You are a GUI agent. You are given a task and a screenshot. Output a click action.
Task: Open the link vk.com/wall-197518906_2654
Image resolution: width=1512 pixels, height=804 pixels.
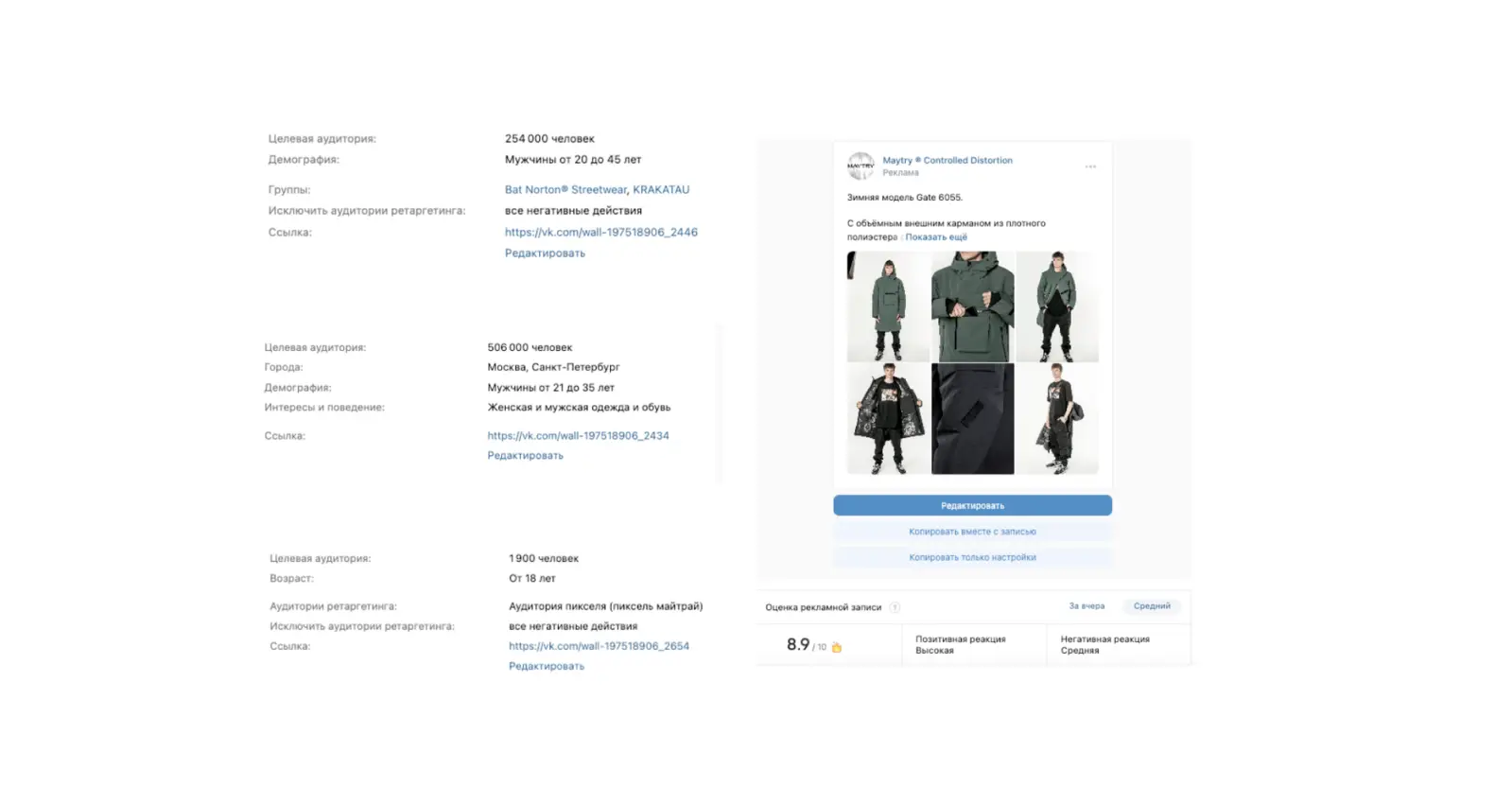coord(599,646)
